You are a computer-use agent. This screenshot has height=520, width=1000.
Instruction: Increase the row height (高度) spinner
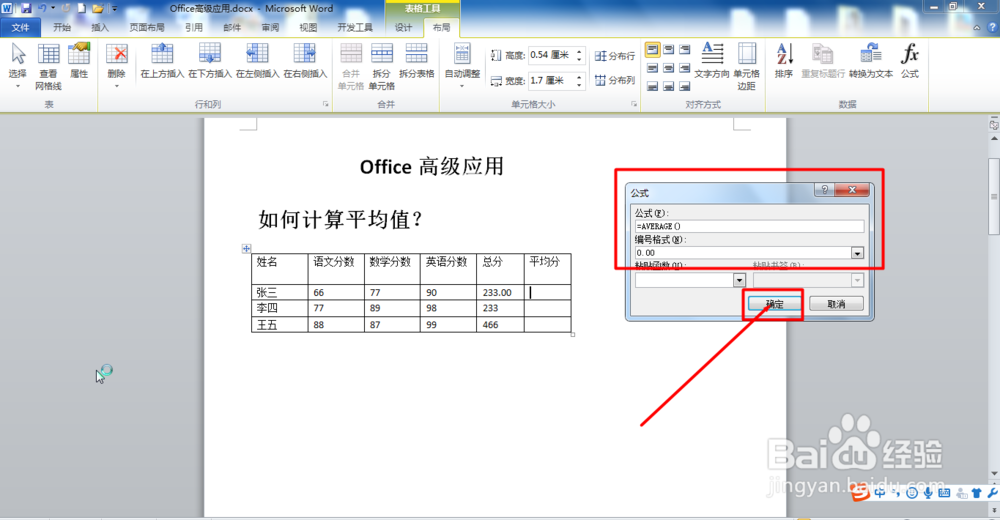579,52
